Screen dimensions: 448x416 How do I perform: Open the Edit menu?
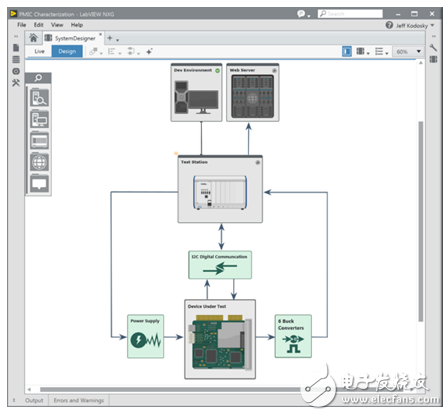(38, 25)
